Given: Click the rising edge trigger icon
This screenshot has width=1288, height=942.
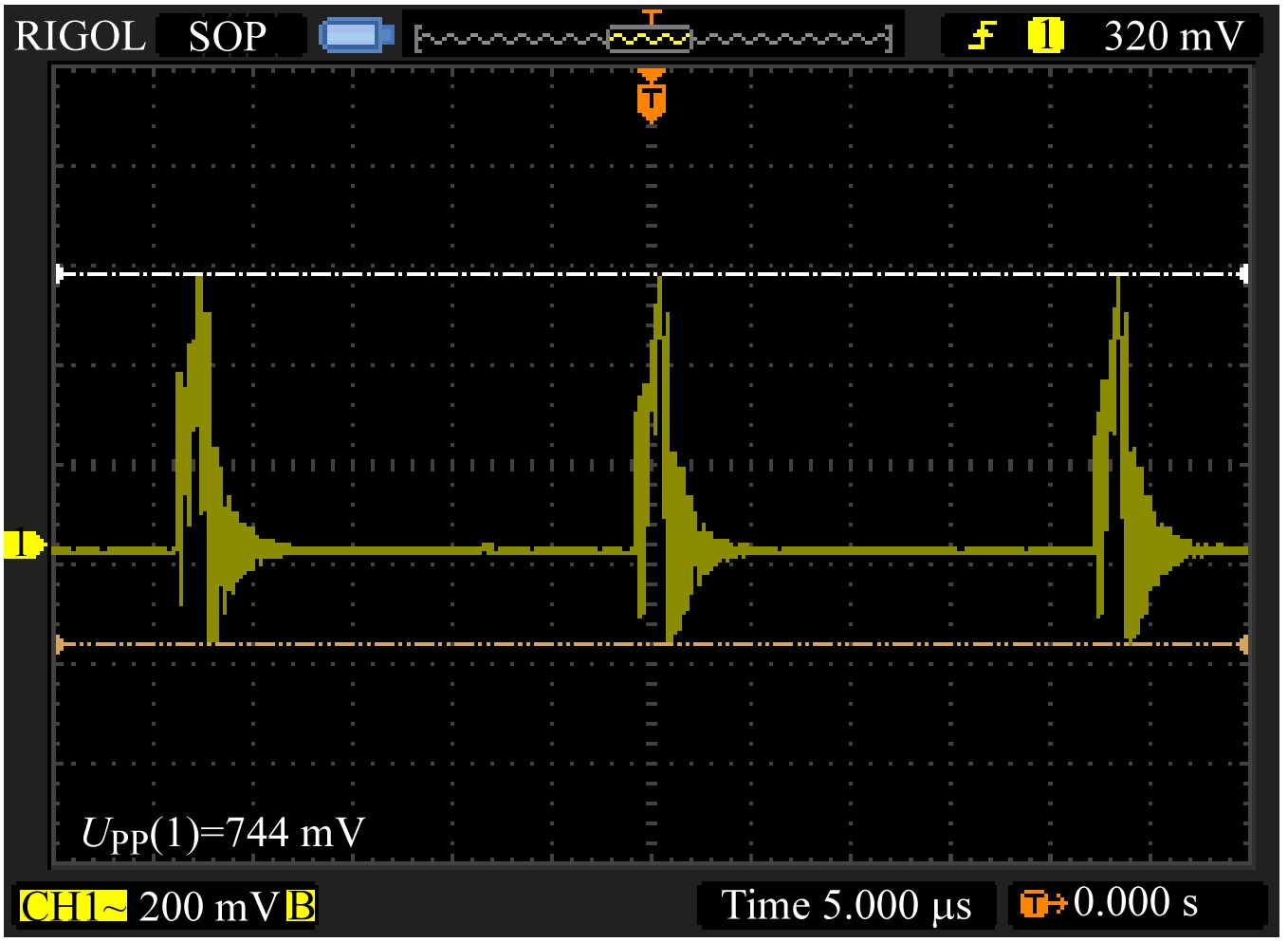Looking at the screenshot, I should coord(982,36).
